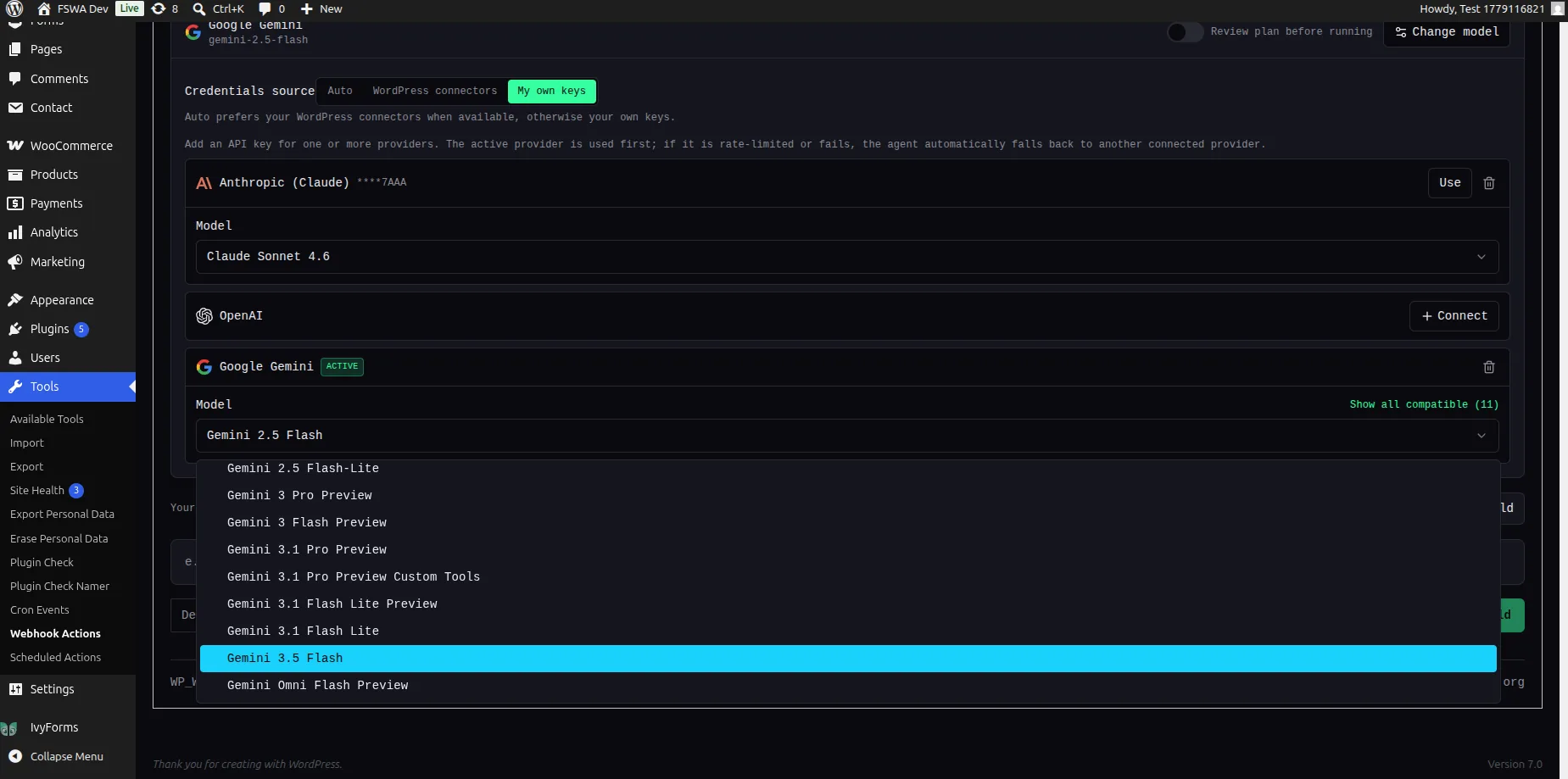
Task: Choose Gemini 3.1 Flash Lite Preview option
Action: pos(848,604)
